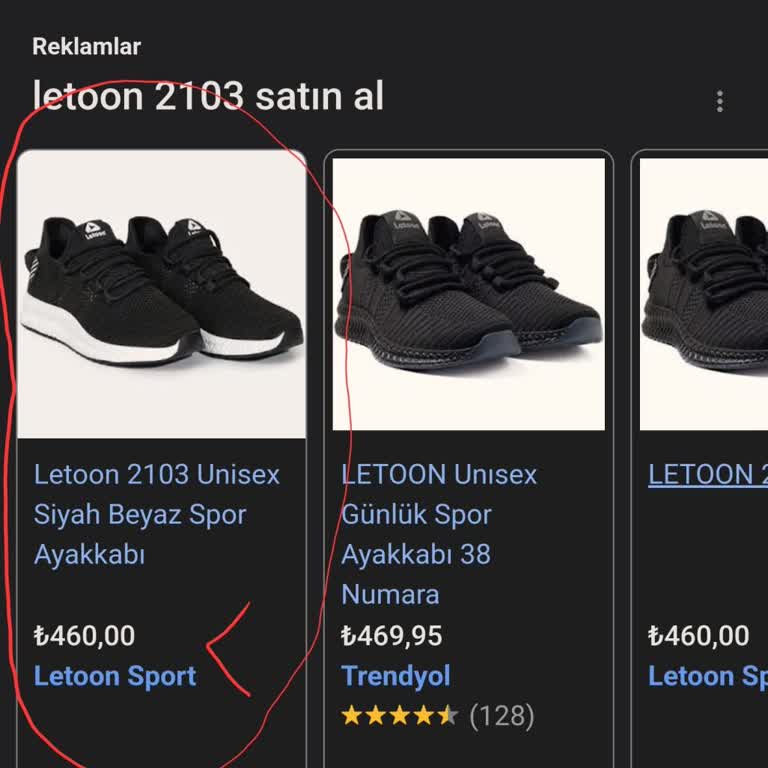Click the ₺469,95 price
The width and height of the screenshot is (768, 768).
click(392, 636)
